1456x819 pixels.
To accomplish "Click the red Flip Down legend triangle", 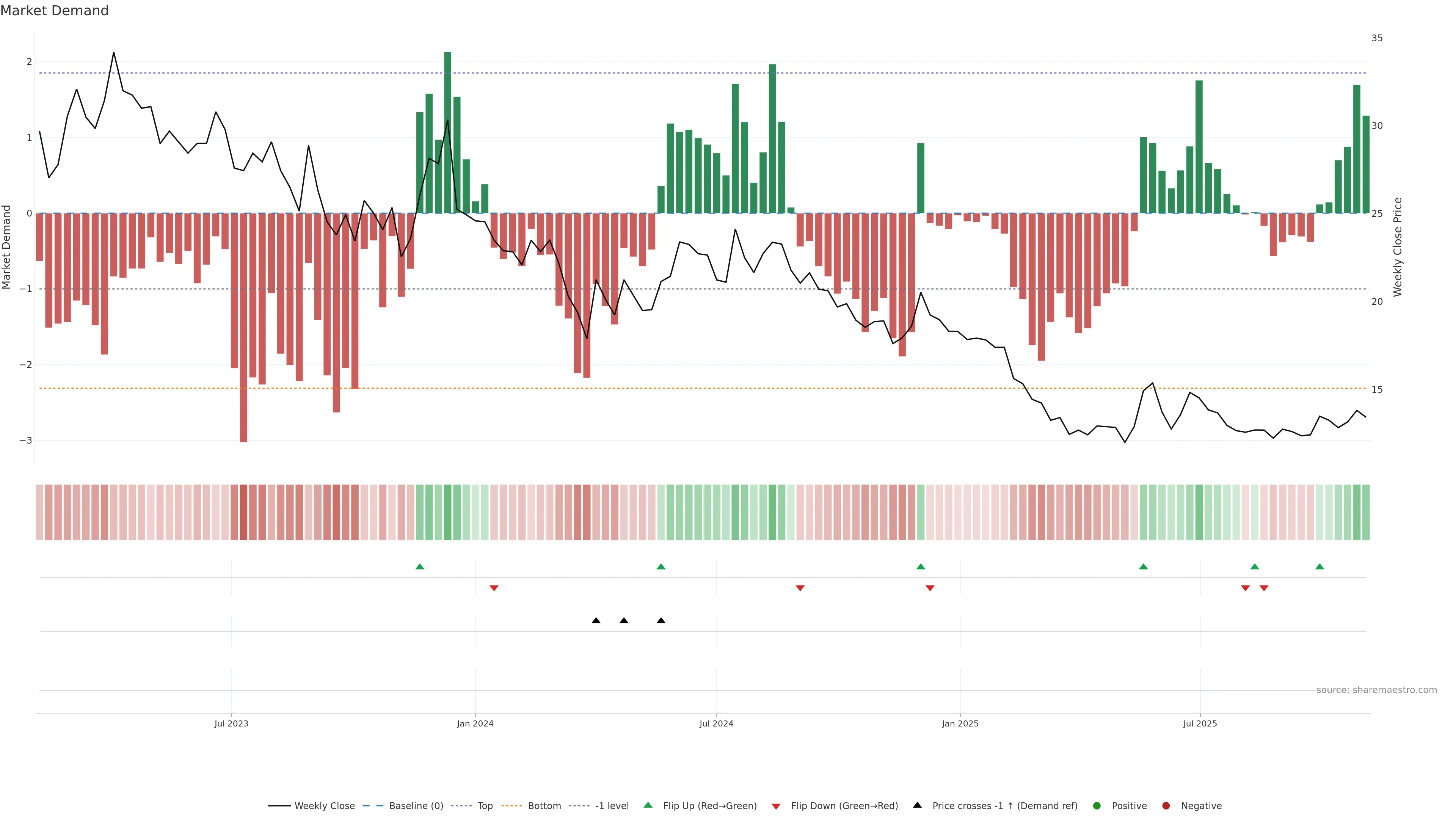I will point(776,806).
